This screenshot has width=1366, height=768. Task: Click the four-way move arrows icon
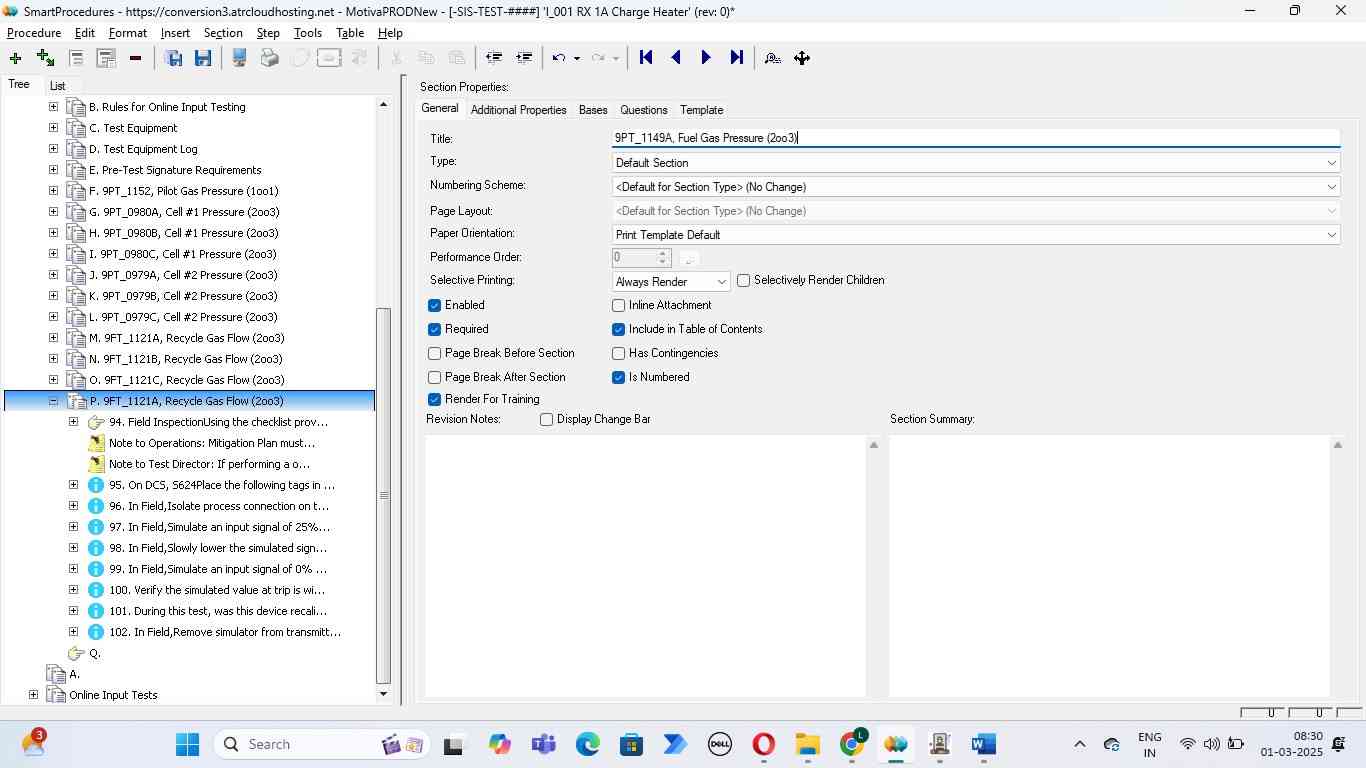pyautogui.click(x=802, y=58)
